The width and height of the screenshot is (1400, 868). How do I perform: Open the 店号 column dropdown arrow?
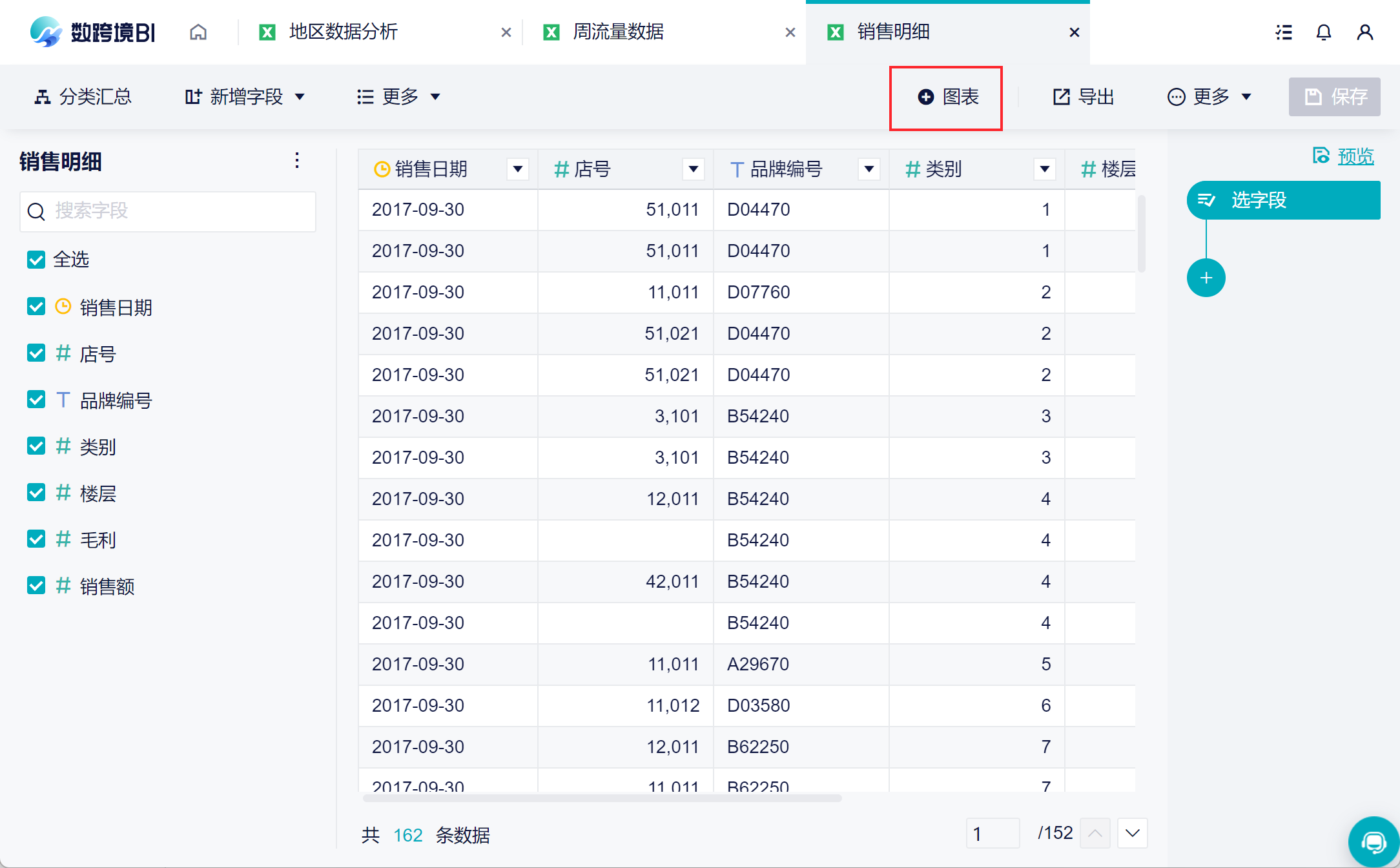tap(694, 169)
